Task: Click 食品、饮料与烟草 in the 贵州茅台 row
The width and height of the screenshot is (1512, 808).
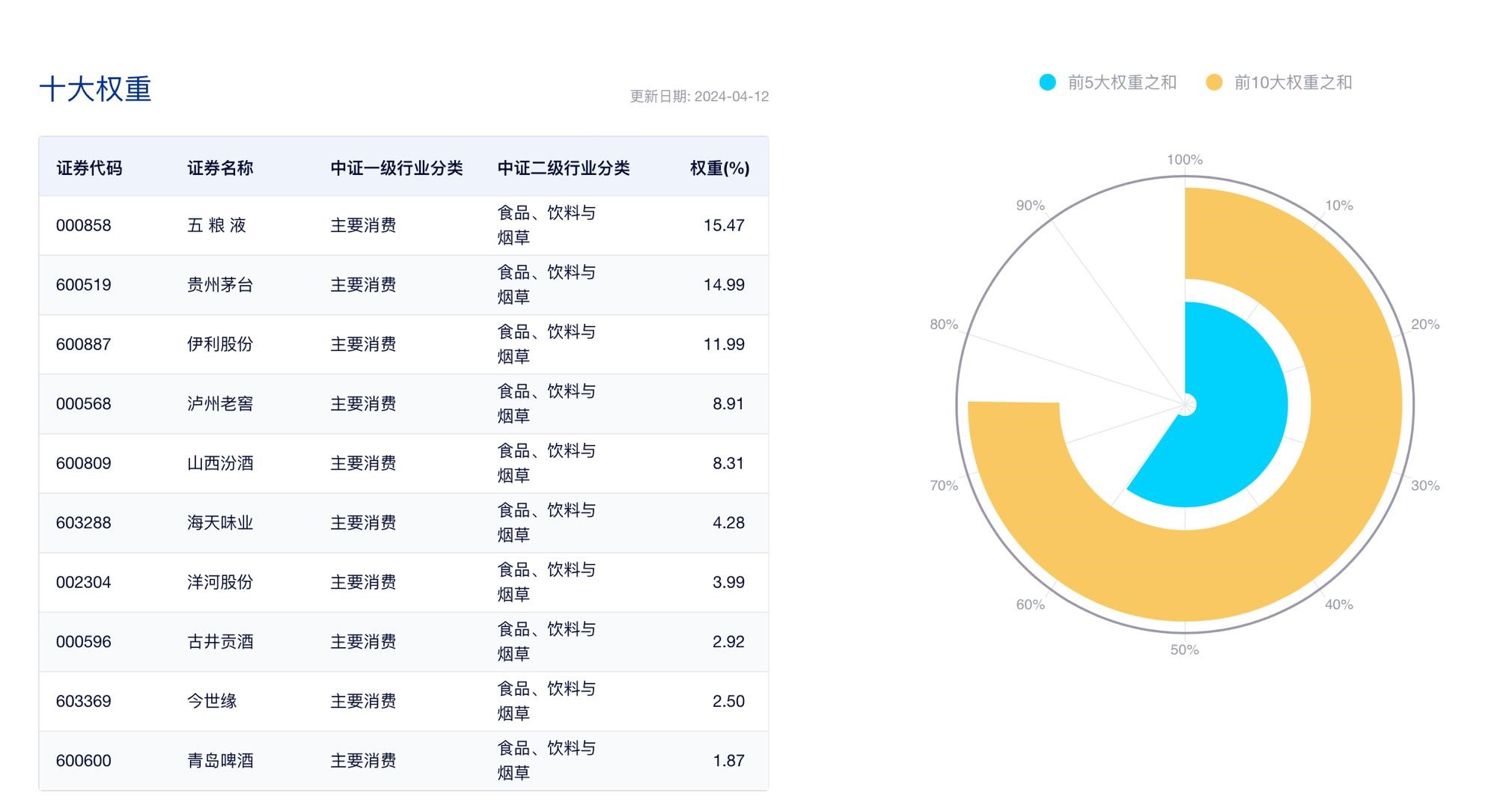Action: tap(546, 284)
